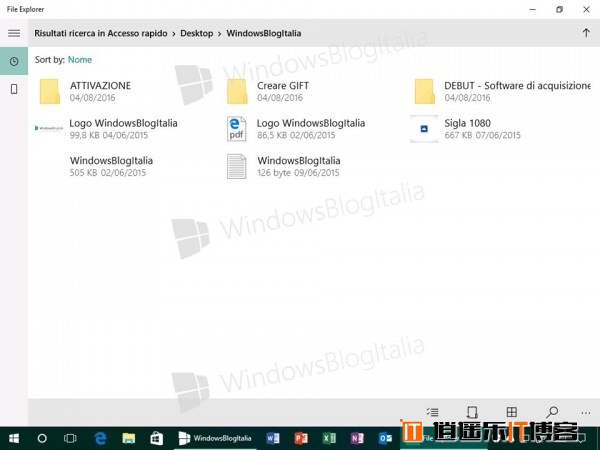600x450 pixels.
Task: Select the pdf icon of Logo WindowsBlogItalia
Action: 236,129
